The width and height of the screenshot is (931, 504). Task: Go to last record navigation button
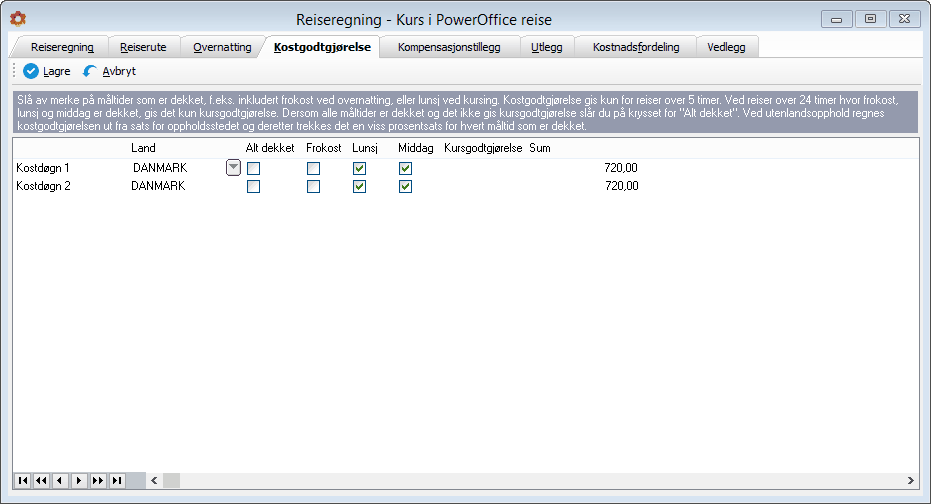tap(117, 480)
